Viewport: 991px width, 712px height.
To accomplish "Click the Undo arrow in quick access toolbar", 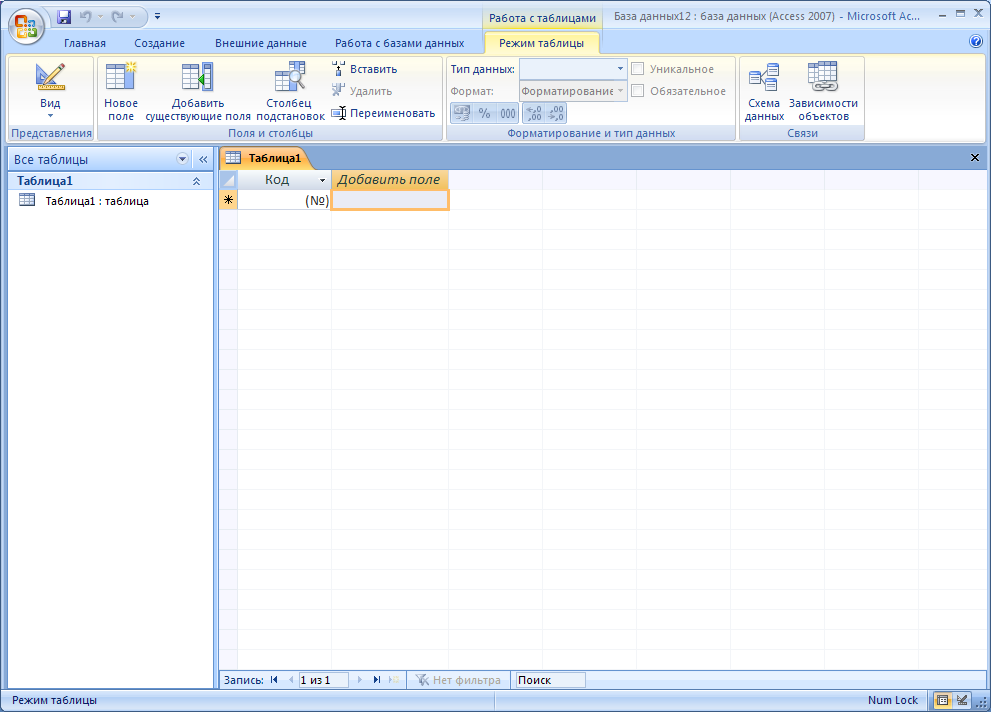I will [85, 16].
